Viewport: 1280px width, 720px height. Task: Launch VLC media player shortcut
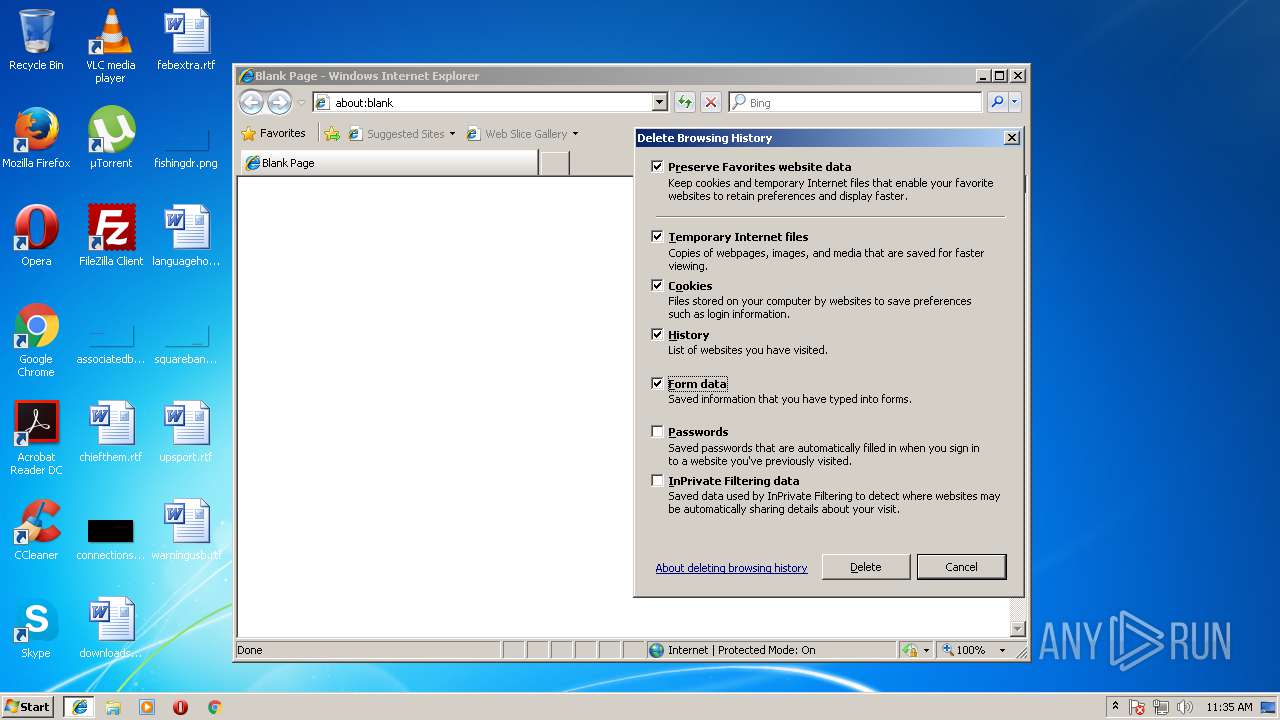pyautogui.click(x=110, y=46)
